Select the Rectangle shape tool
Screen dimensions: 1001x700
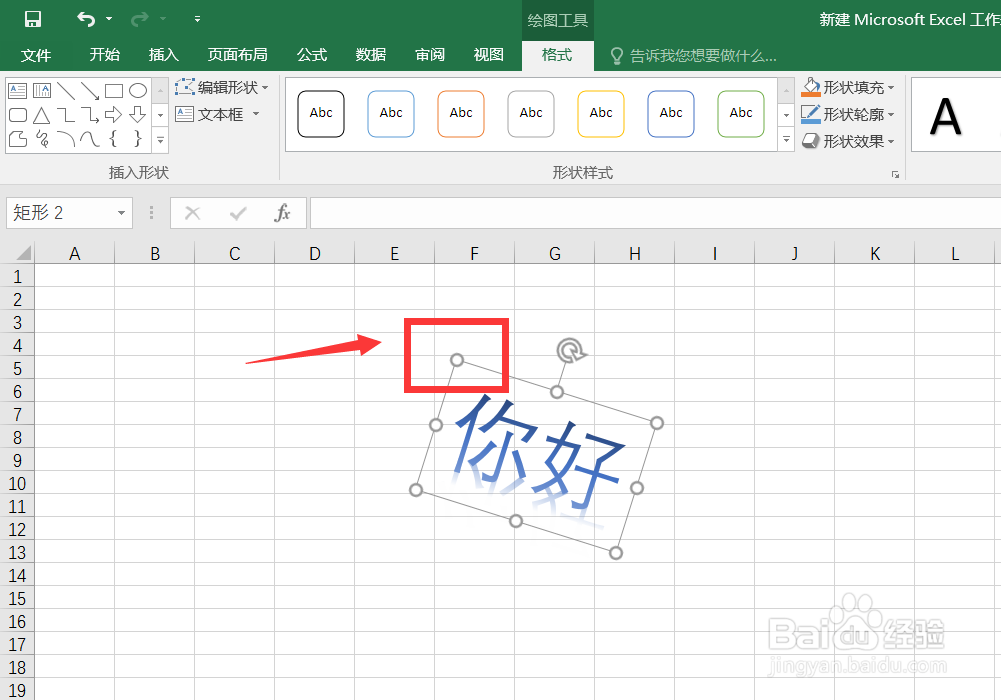pyautogui.click(x=114, y=91)
